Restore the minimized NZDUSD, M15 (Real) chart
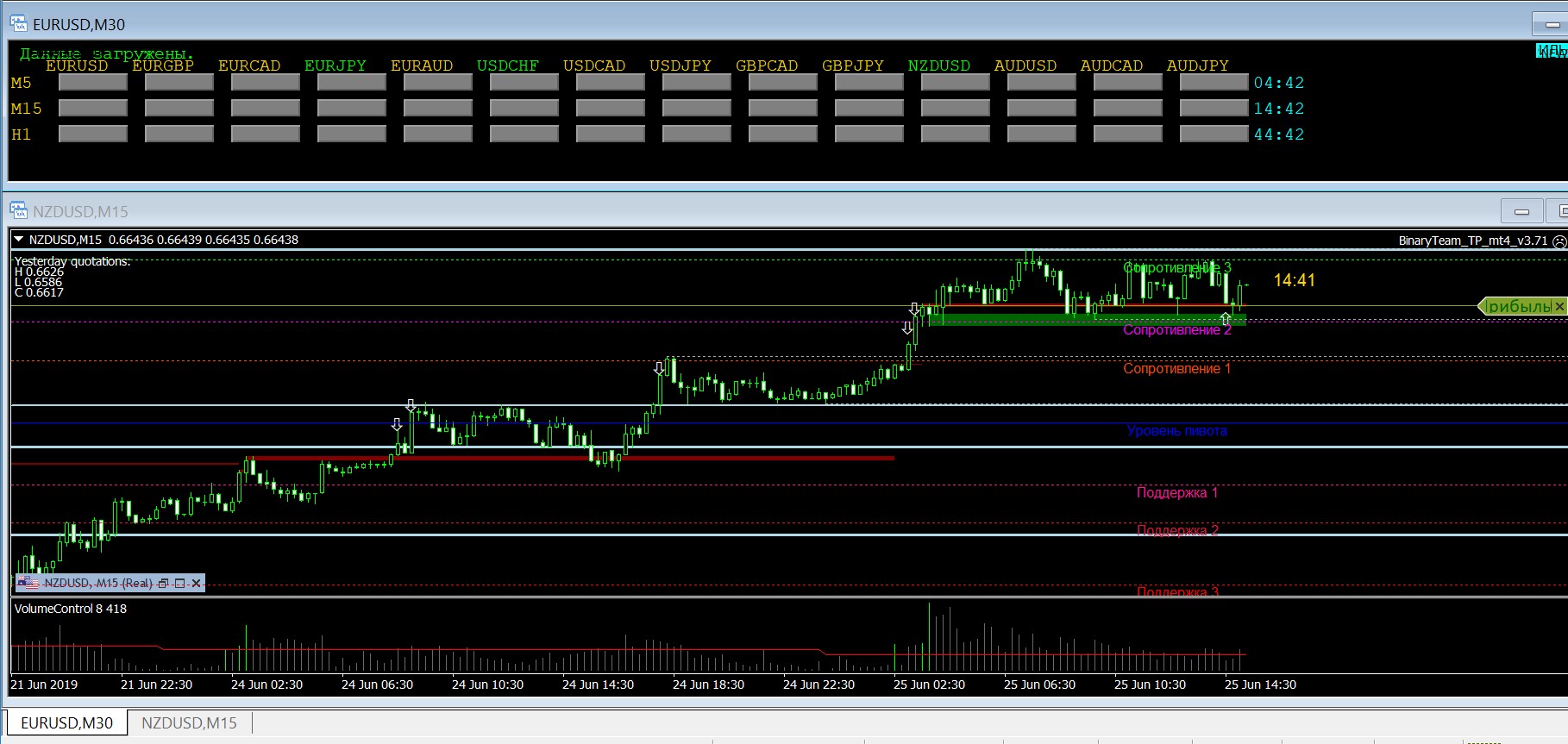 pos(163,584)
